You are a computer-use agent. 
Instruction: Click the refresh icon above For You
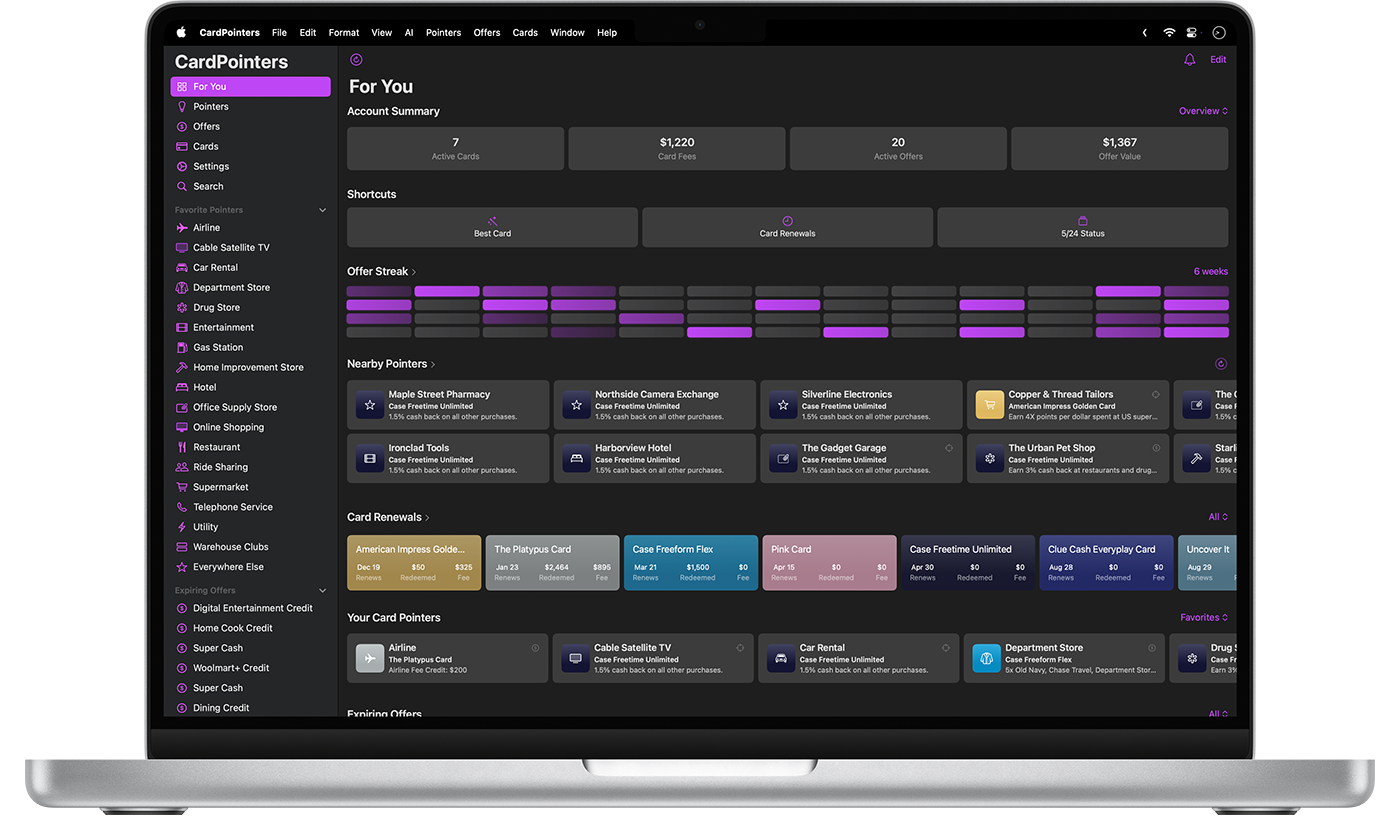coord(356,60)
